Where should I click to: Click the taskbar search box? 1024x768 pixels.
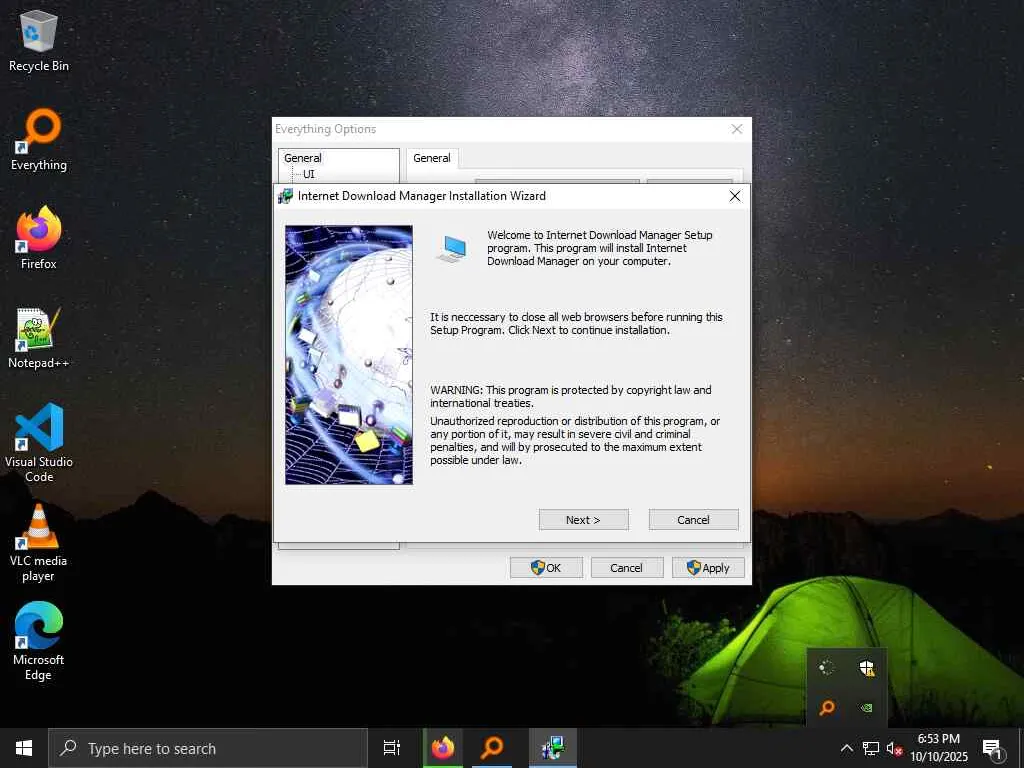[x=208, y=748]
